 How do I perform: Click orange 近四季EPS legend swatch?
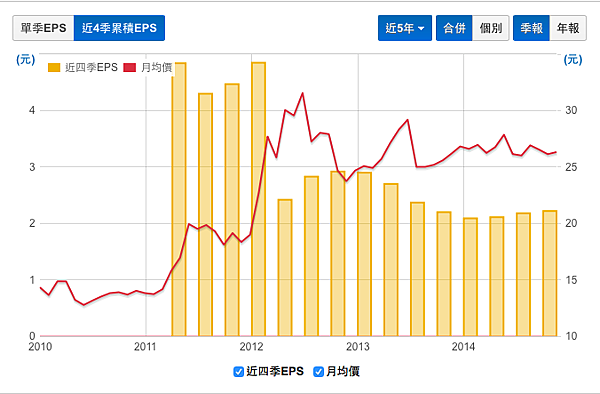tap(54, 68)
